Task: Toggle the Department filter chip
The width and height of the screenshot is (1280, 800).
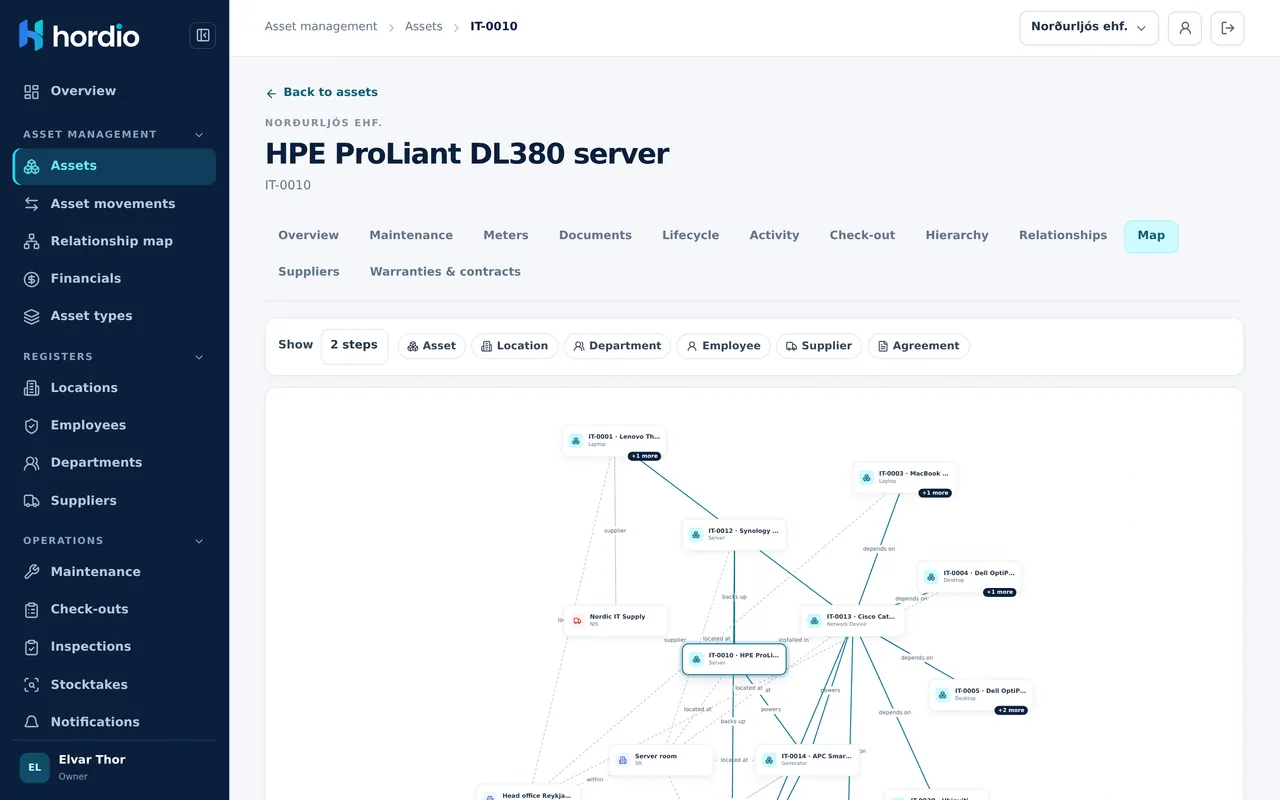Action: point(618,346)
